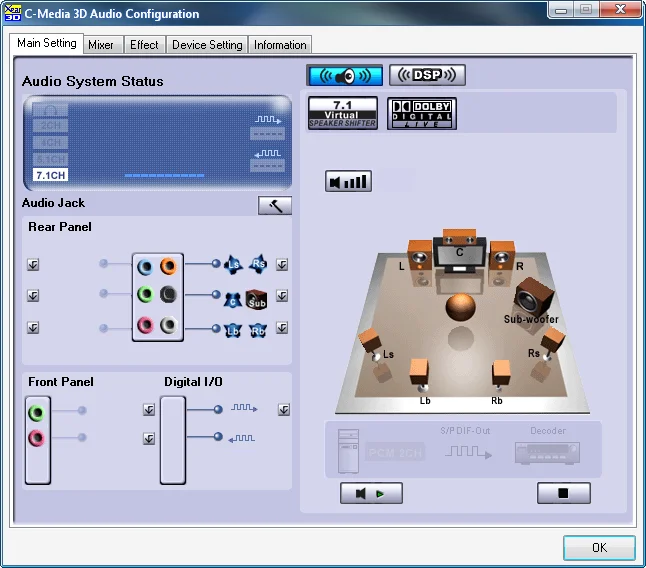
Task: Click the S/PDIF output indicator in status
Action: [268, 128]
